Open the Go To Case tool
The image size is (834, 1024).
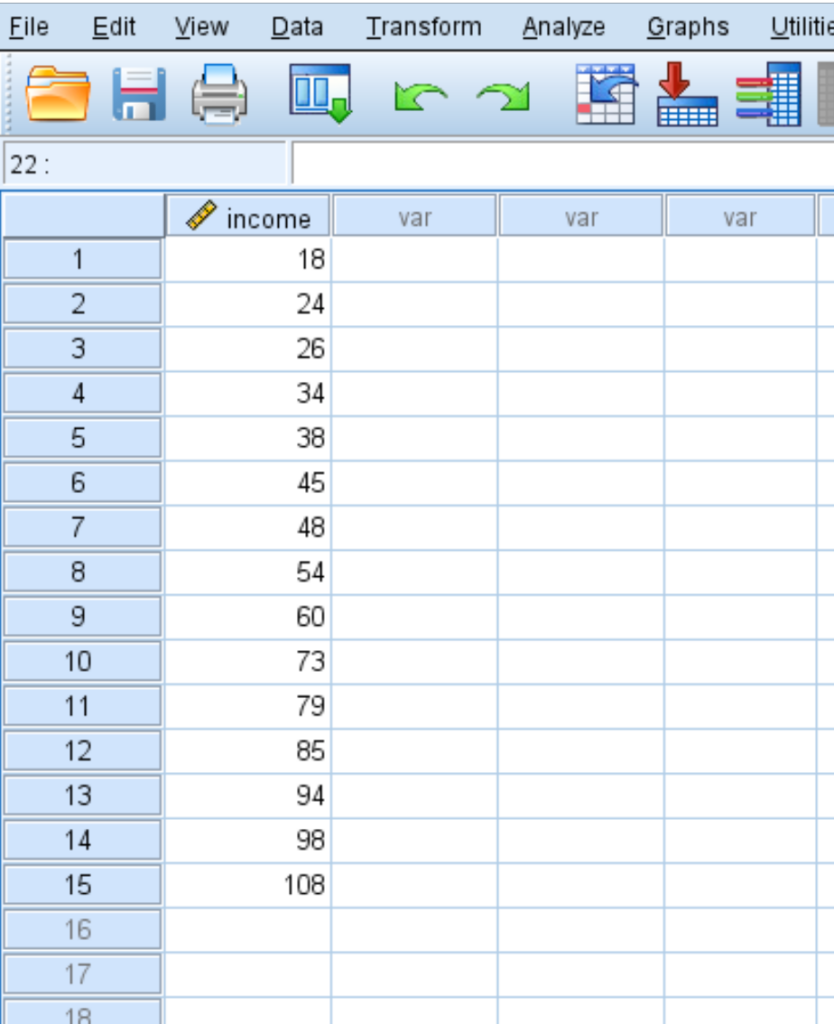pos(604,95)
